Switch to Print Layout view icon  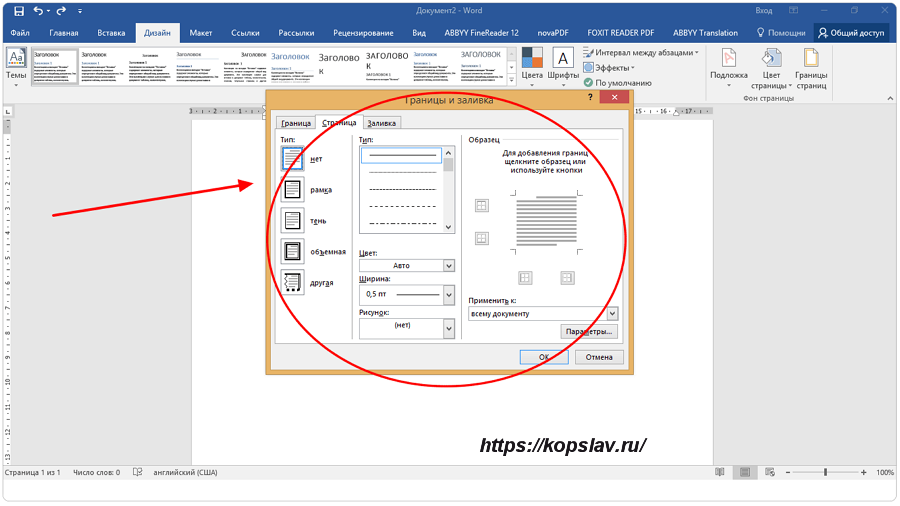(744, 472)
